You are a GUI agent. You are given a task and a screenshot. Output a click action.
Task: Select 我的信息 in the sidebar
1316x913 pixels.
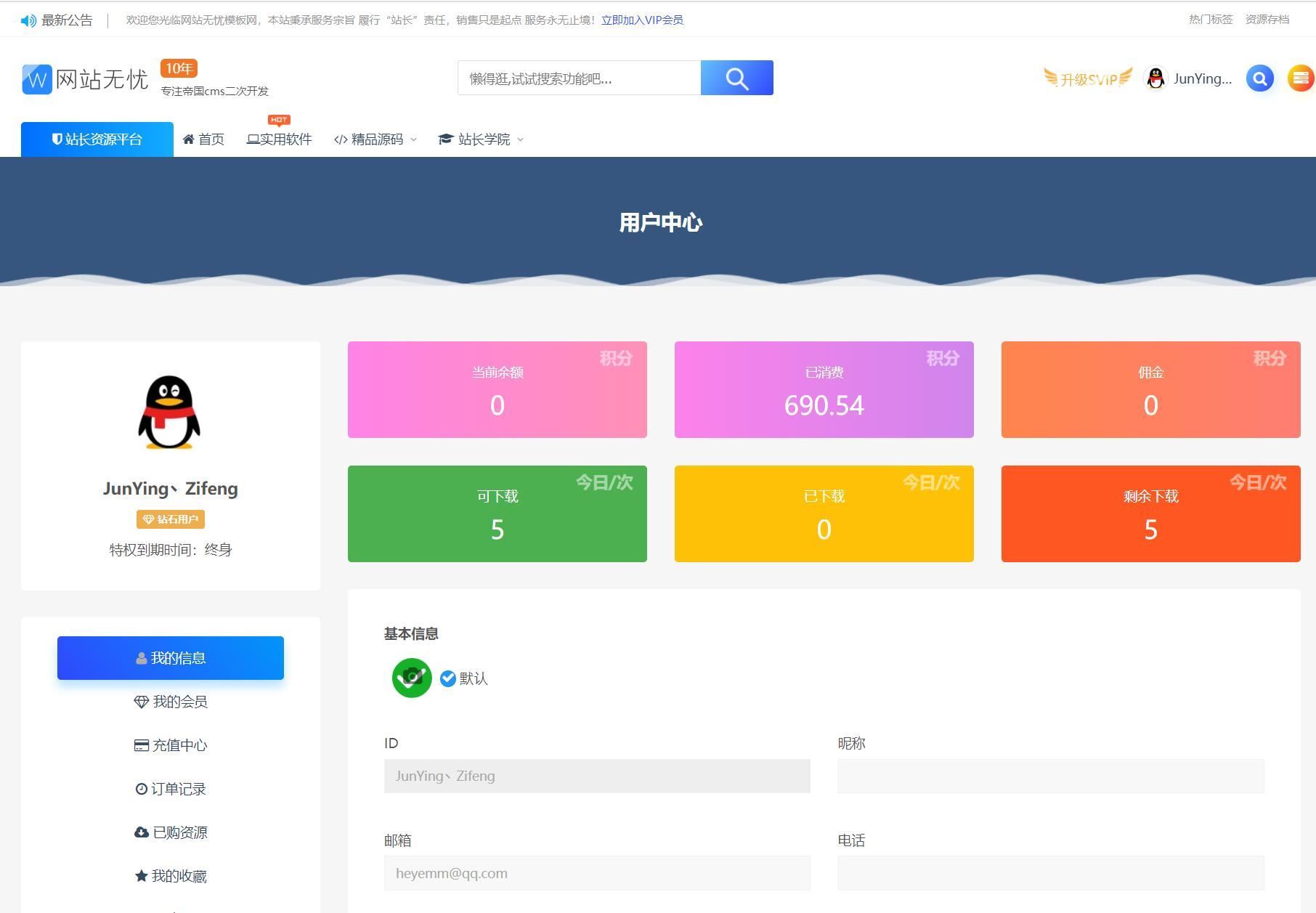coord(171,658)
